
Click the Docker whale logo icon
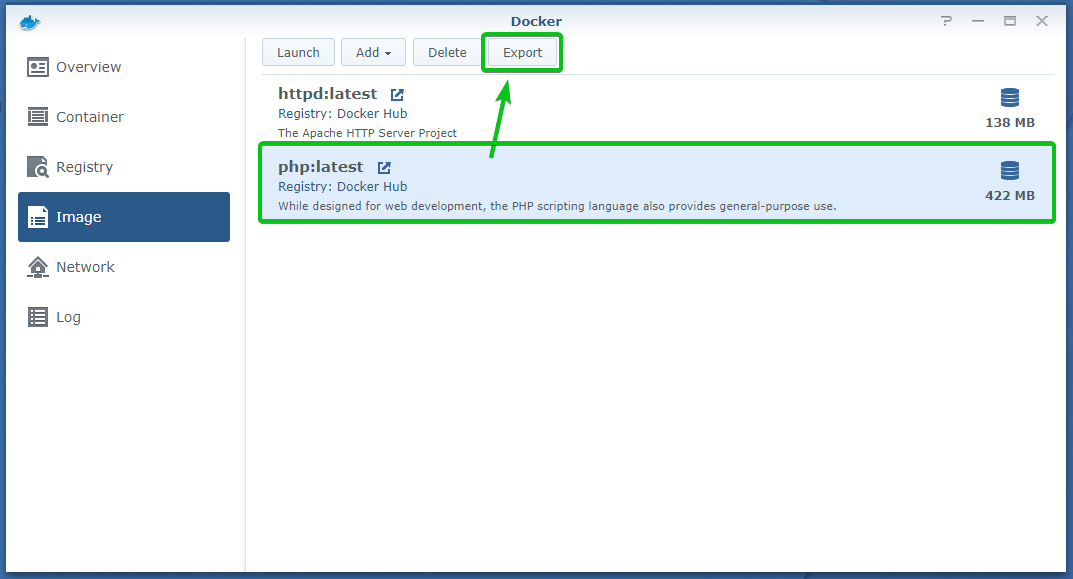tap(30, 23)
